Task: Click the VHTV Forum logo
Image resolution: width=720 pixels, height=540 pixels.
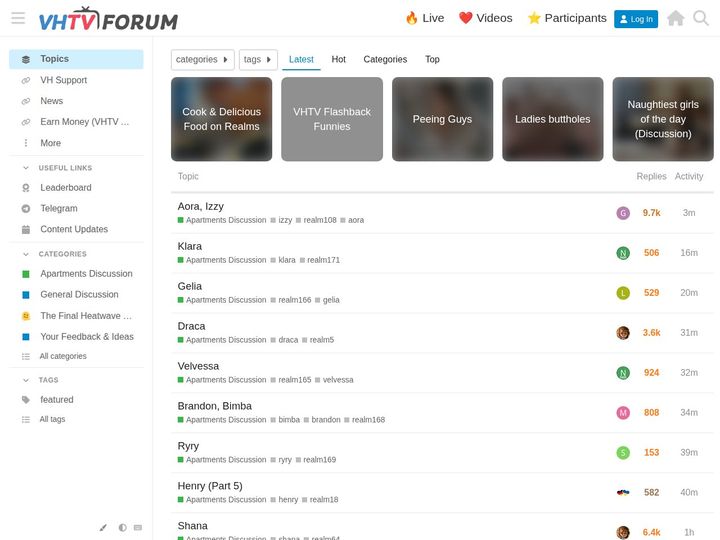Action: click(108, 19)
